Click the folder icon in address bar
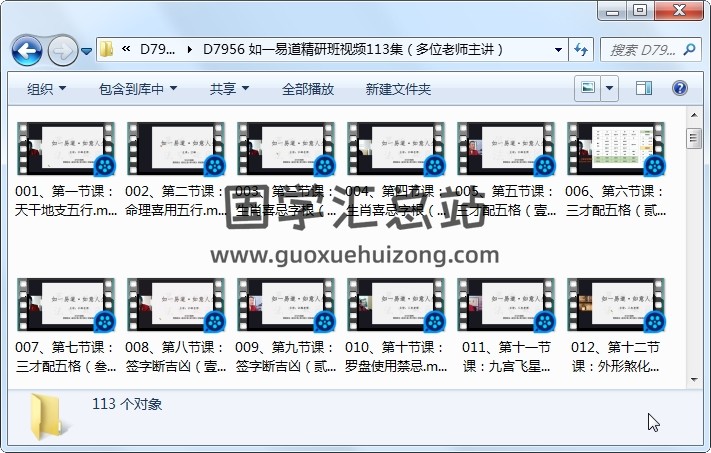711x453 pixels. pos(107,49)
